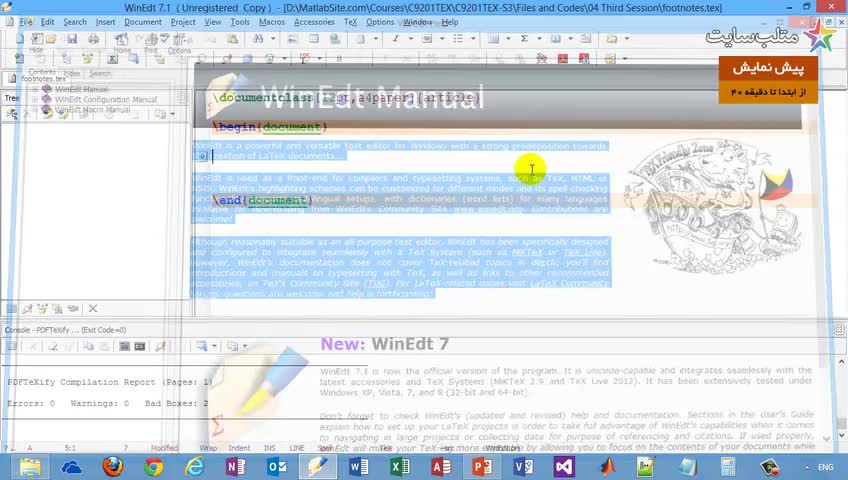Click the Modified indicator in status bar

pyautogui.click(x=164, y=448)
